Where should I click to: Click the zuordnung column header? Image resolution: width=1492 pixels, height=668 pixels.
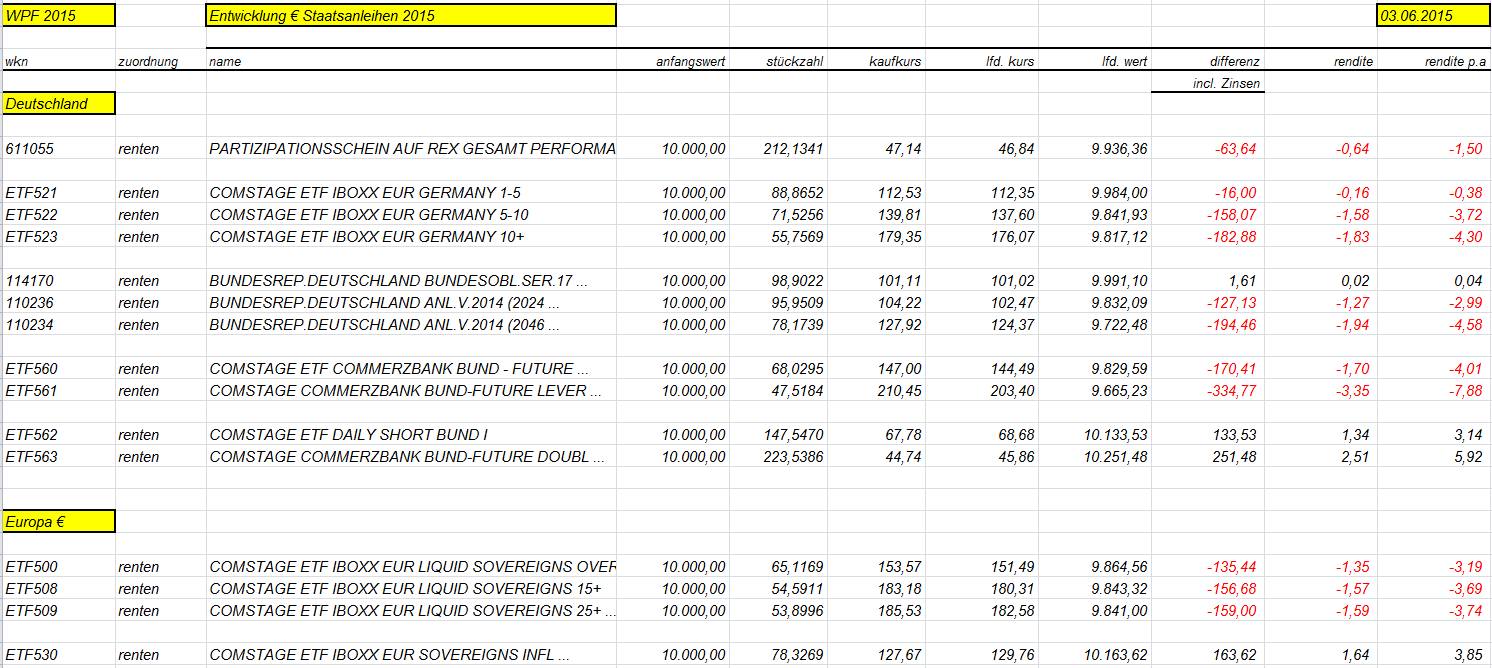coord(160,61)
